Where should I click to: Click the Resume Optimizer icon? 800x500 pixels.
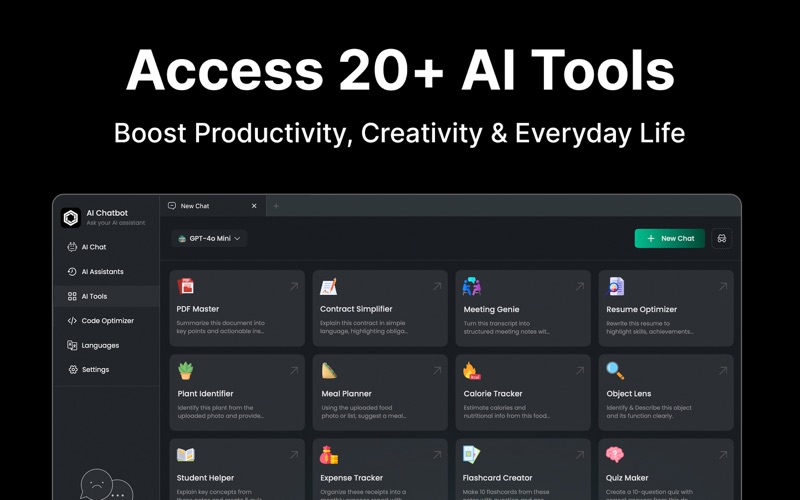coord(615,287)
